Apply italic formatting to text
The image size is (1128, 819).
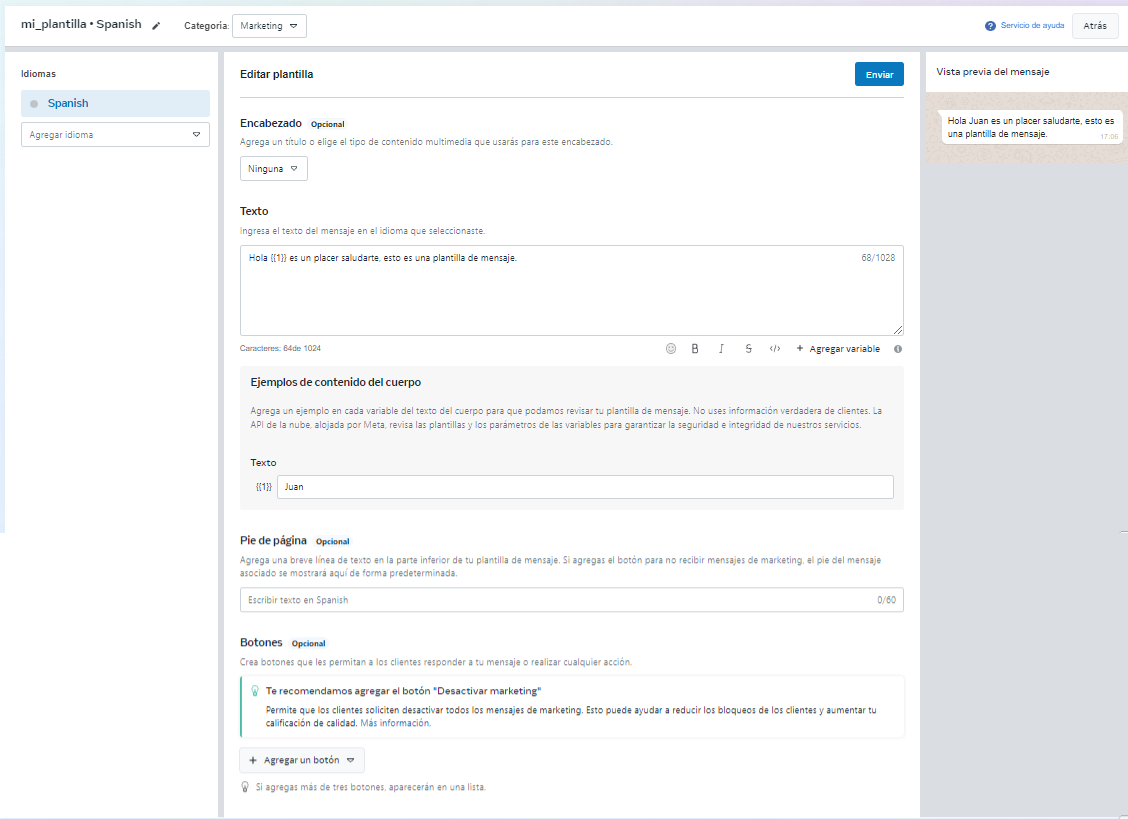pos(721,349)
